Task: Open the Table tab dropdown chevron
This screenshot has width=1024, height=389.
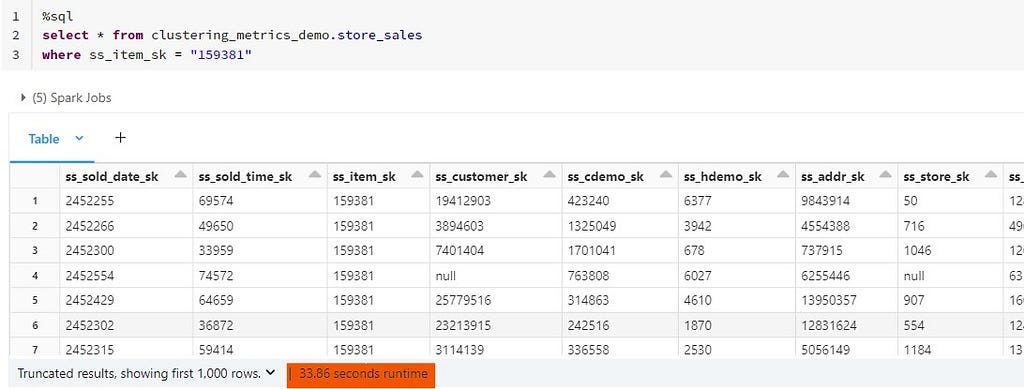Action: point(80,138)
